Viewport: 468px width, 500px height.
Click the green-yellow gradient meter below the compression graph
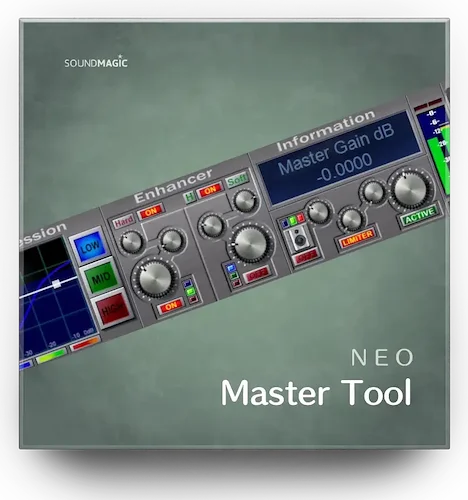(51, 356)
